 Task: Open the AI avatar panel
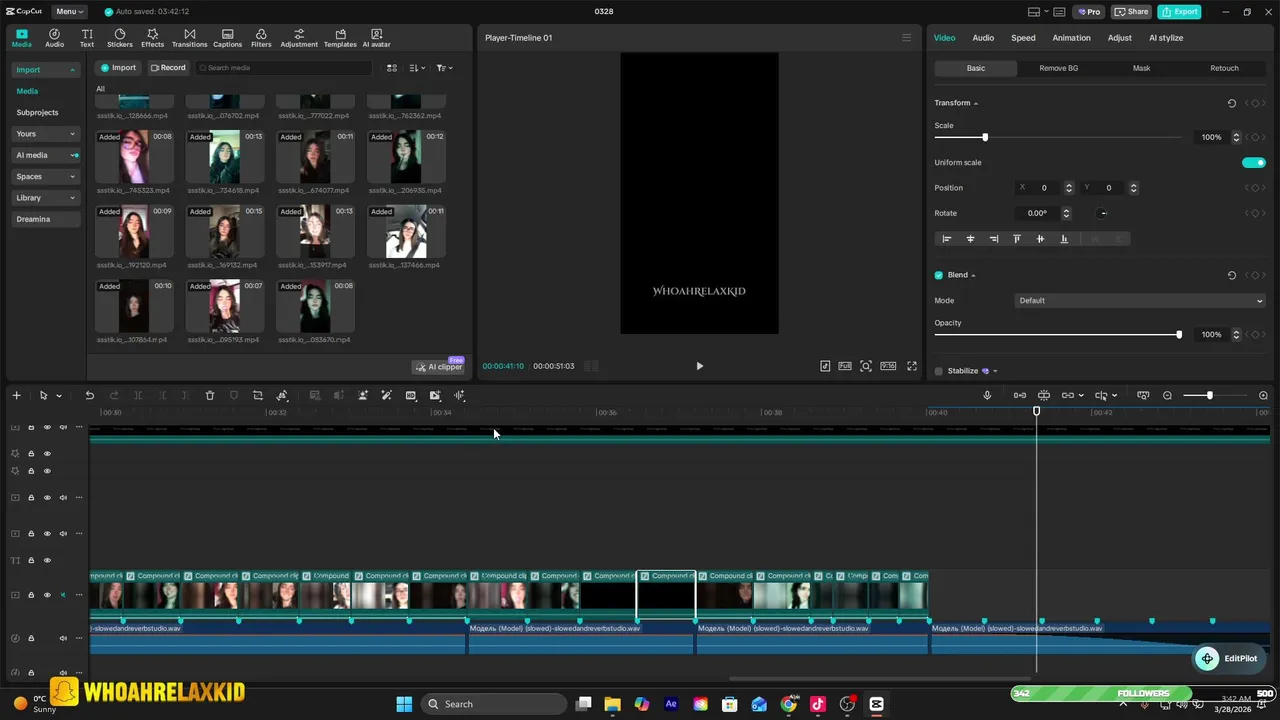pos(376,38)
